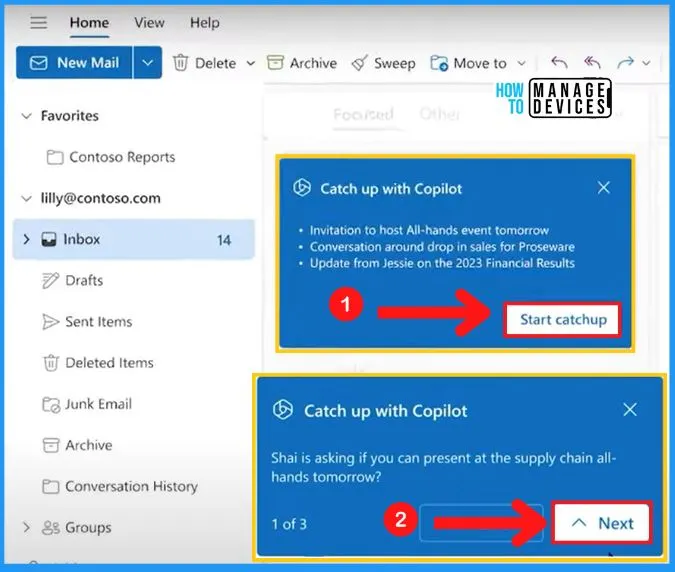Collapse the lilly@contoso.com account
675x572 pixels.
tap(27, 198)
